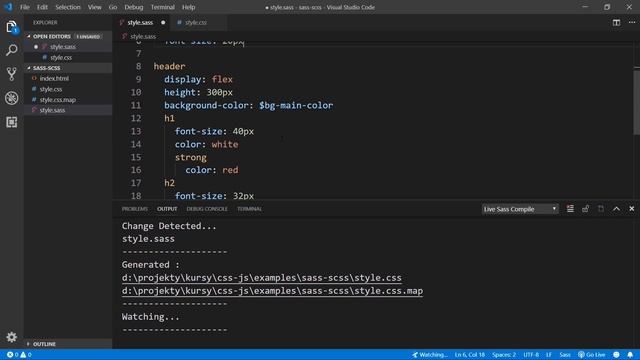Open the Explorer view in activity bar

pos(11,27)
